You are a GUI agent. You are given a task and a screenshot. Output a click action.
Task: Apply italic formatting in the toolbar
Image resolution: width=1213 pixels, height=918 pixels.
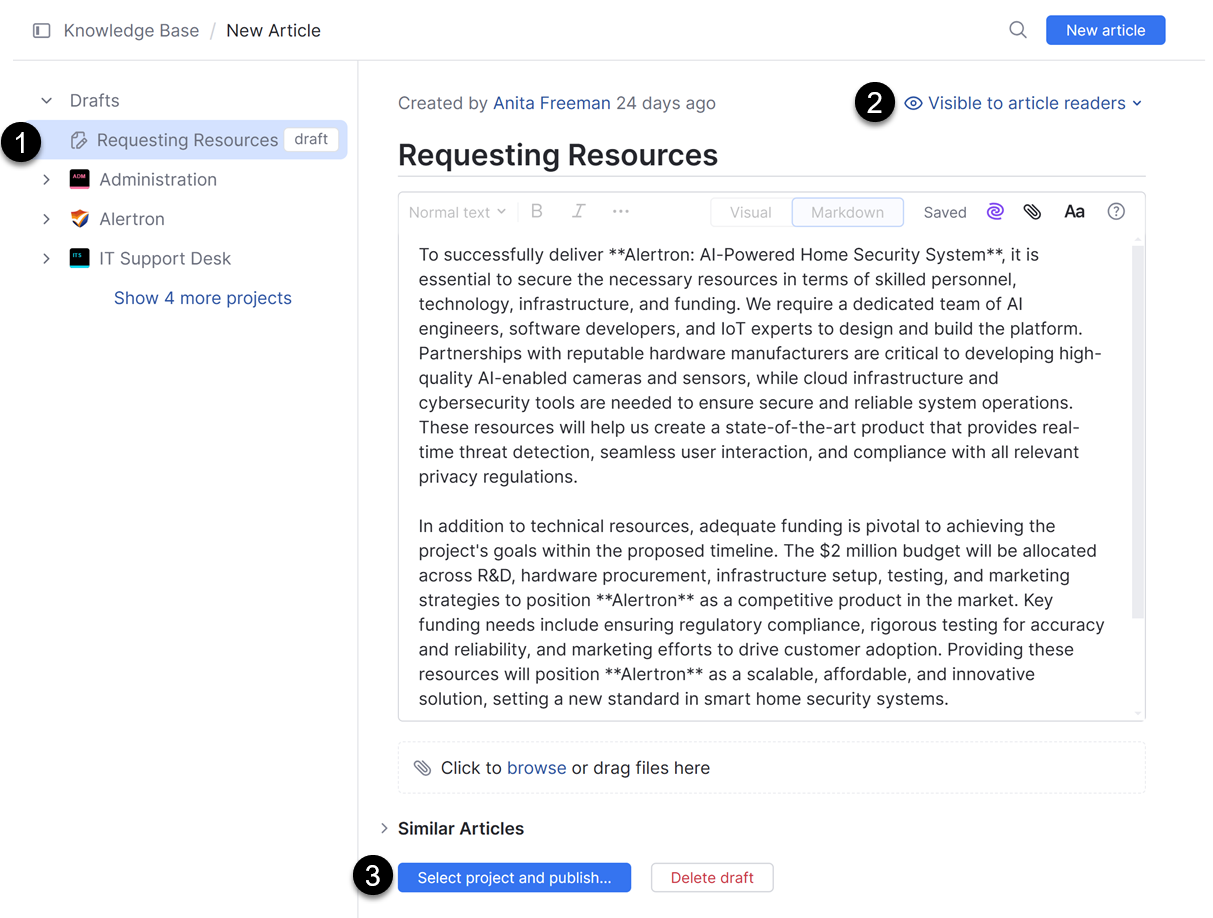[x=578, y=211]
